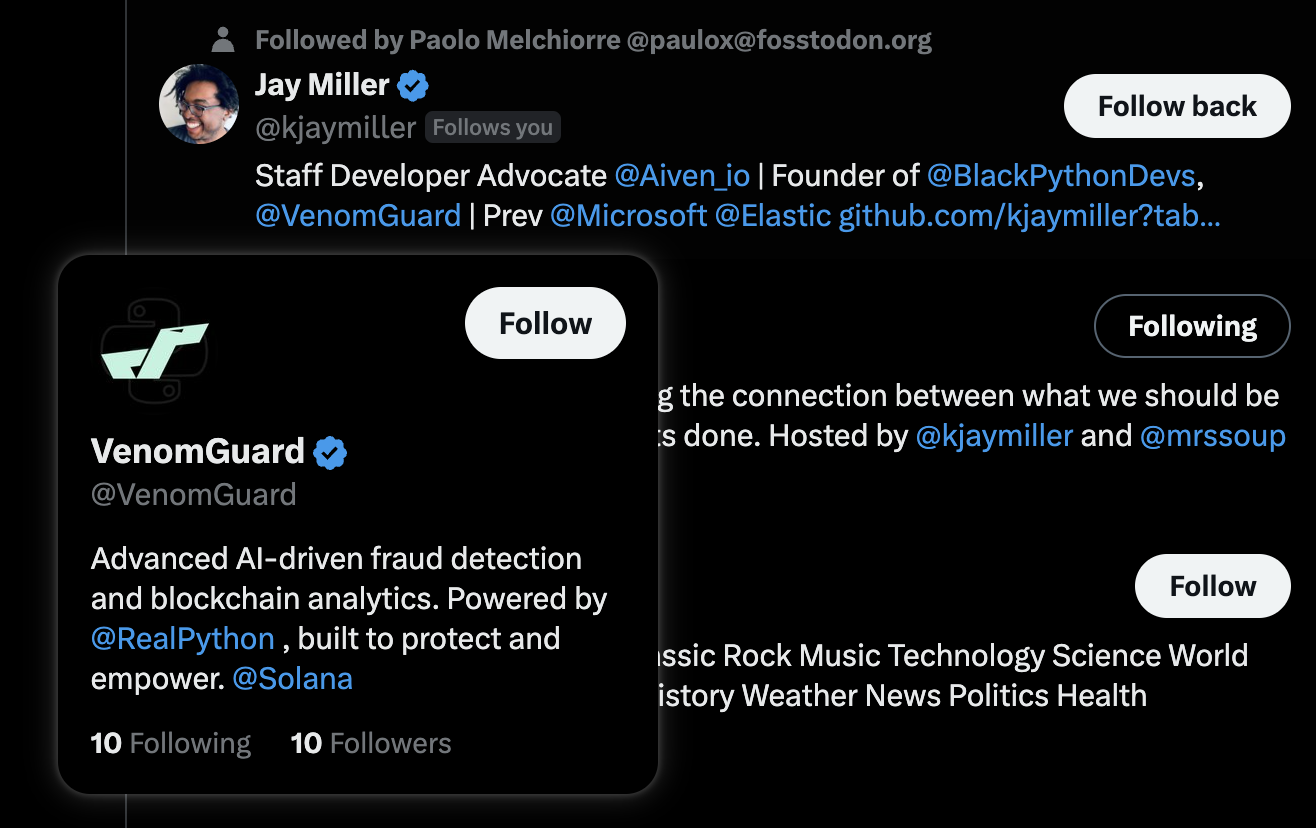View VenomGuard's 10 Following list
The height and width of the screenshot is (828, 1316).
tap(171, 743)
